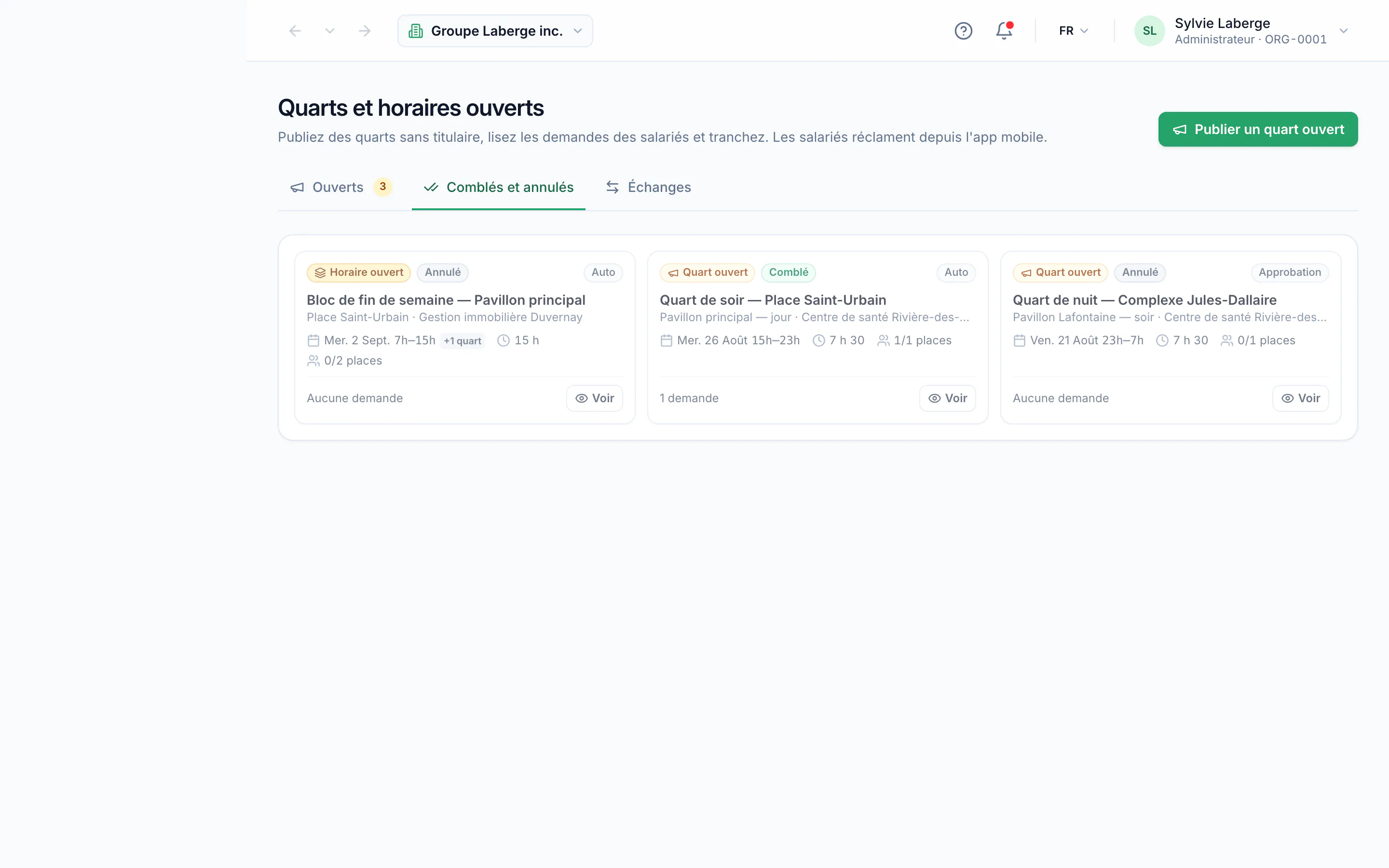View the Quart de soir card
The width and height of the screenshot is (1389, 868).
point(948,398)
